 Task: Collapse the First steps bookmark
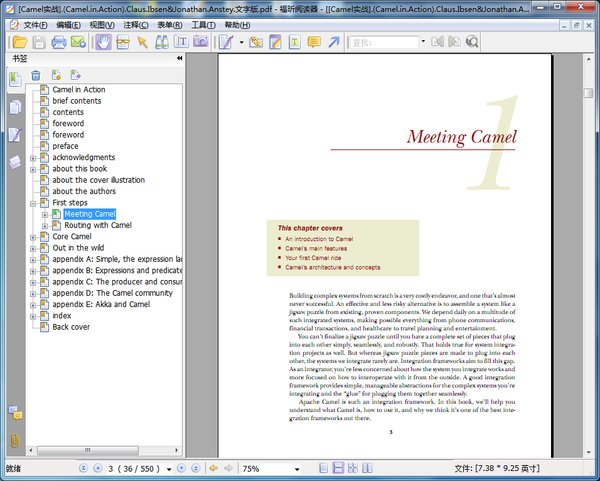pos(33,203)
